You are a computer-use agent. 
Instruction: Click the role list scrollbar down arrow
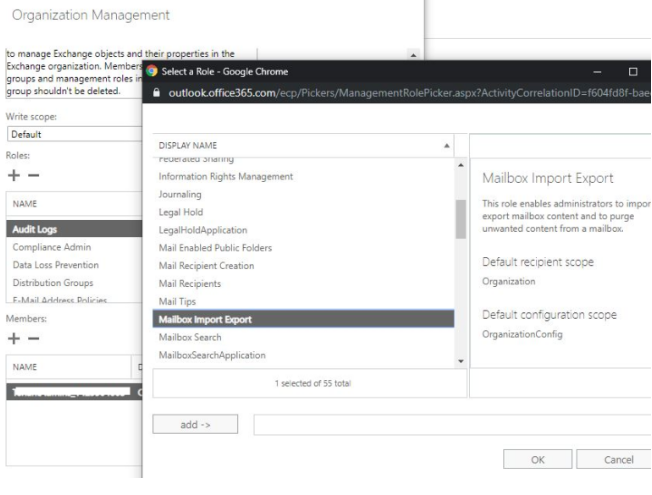click(461, 361)
